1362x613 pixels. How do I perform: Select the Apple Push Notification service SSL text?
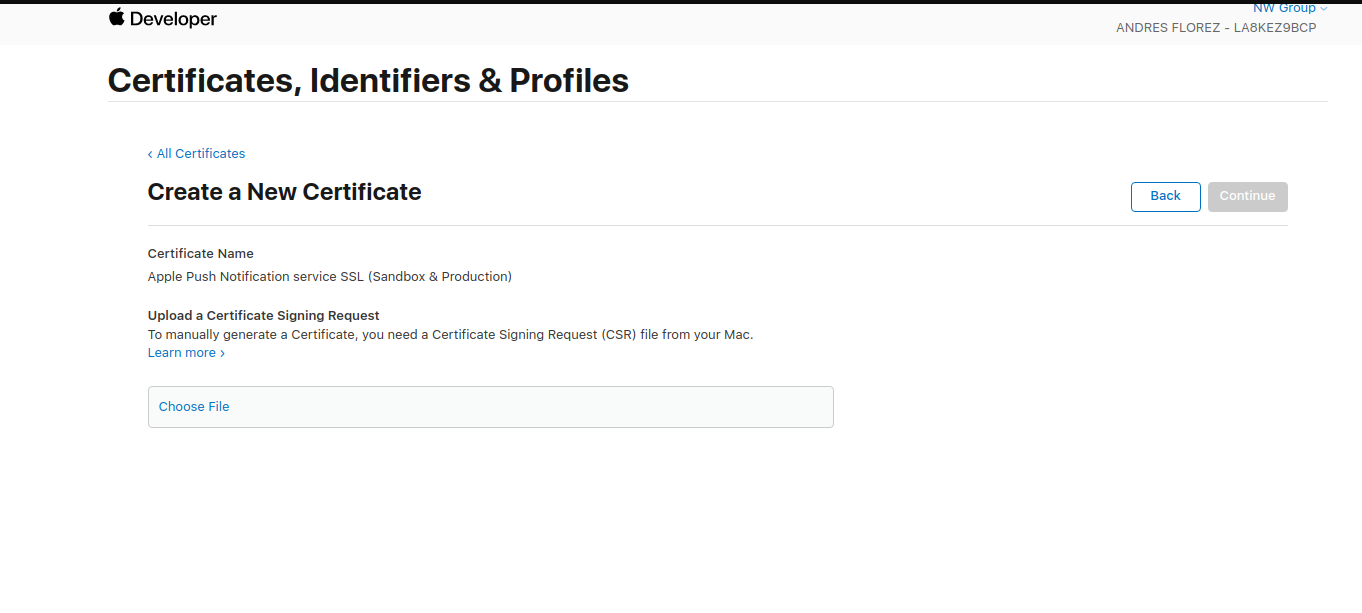[330, 277]
